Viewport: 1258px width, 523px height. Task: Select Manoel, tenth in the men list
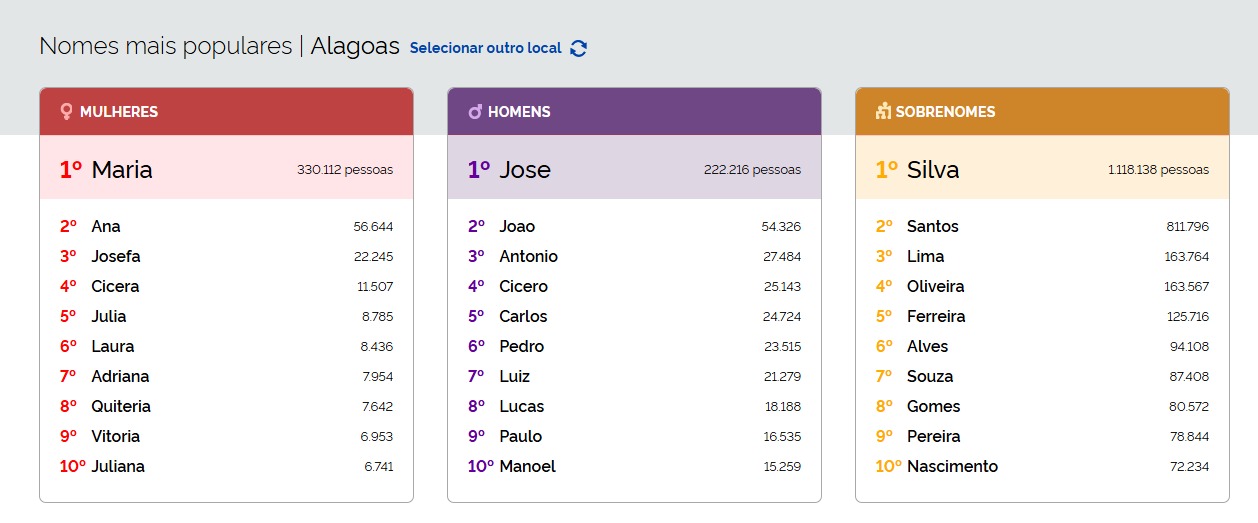[527, 467]
